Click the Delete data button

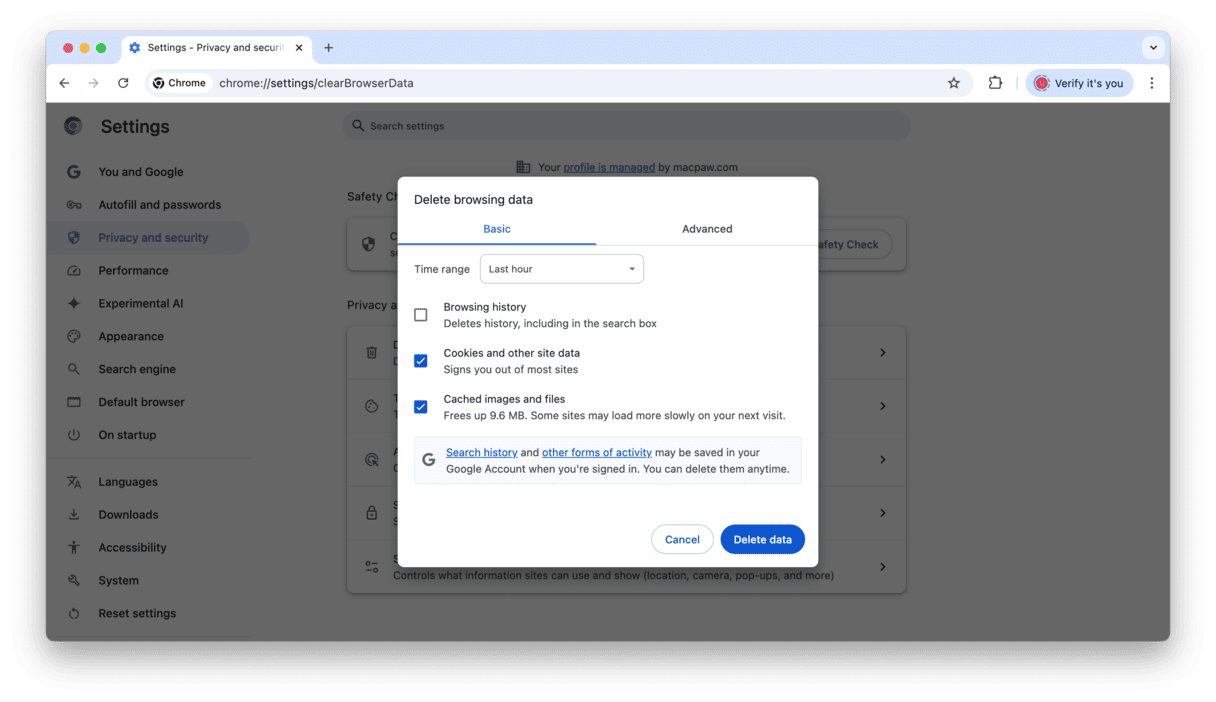pos(763,540)
